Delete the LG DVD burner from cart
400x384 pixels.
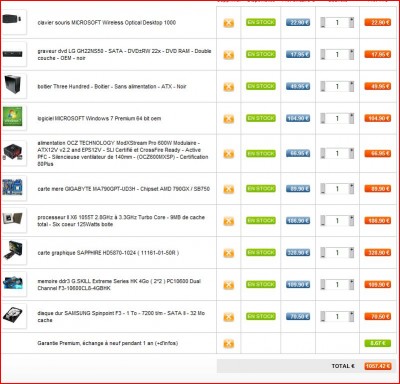(x=228, y=55)
